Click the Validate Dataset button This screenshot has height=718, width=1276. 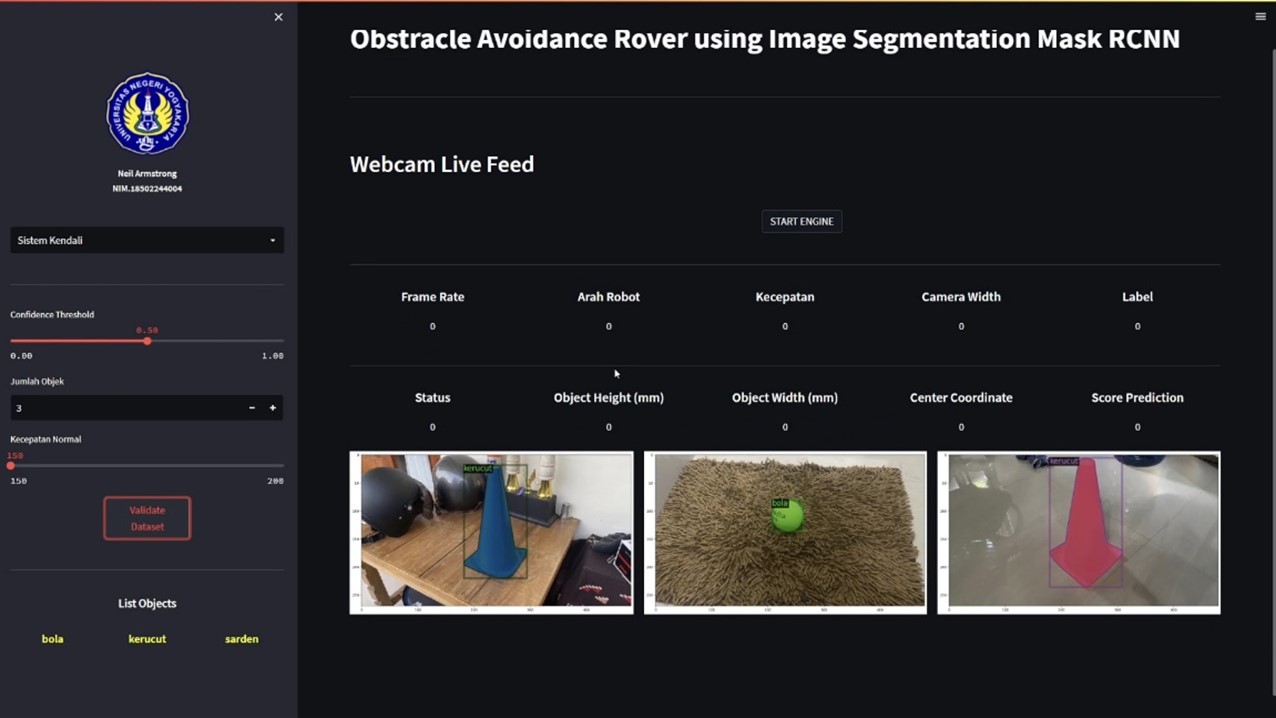pos(147,518)
